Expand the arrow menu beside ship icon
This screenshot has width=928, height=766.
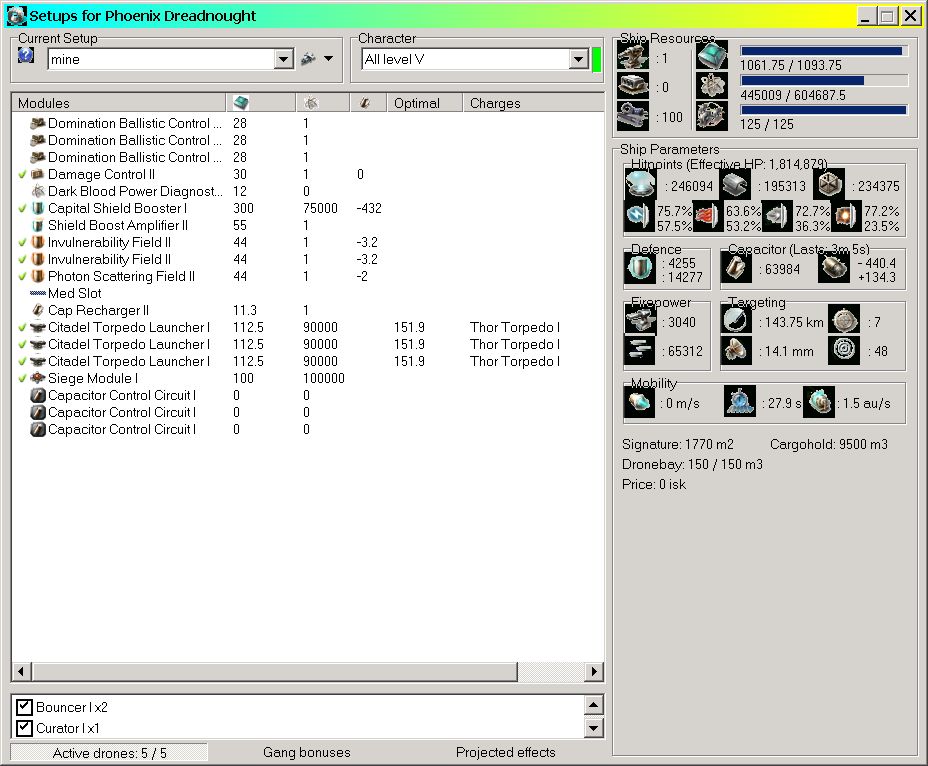point(328,59)
